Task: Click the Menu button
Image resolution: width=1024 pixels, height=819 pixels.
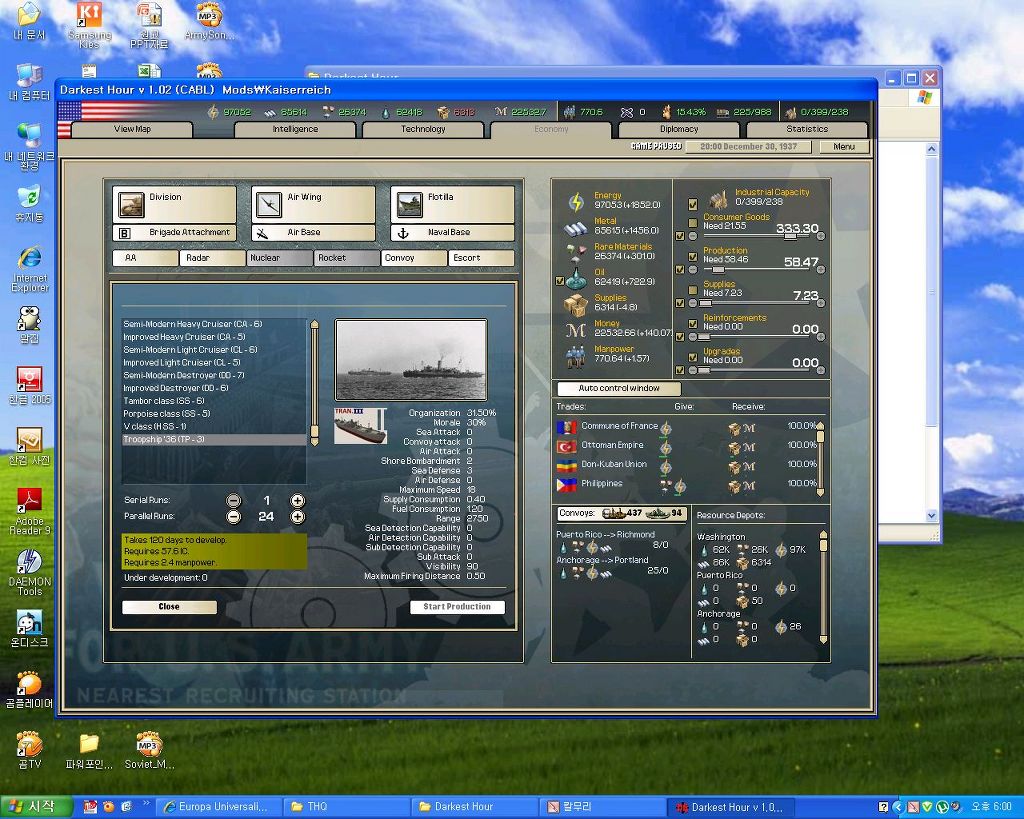Action: (x=844, y=147)
